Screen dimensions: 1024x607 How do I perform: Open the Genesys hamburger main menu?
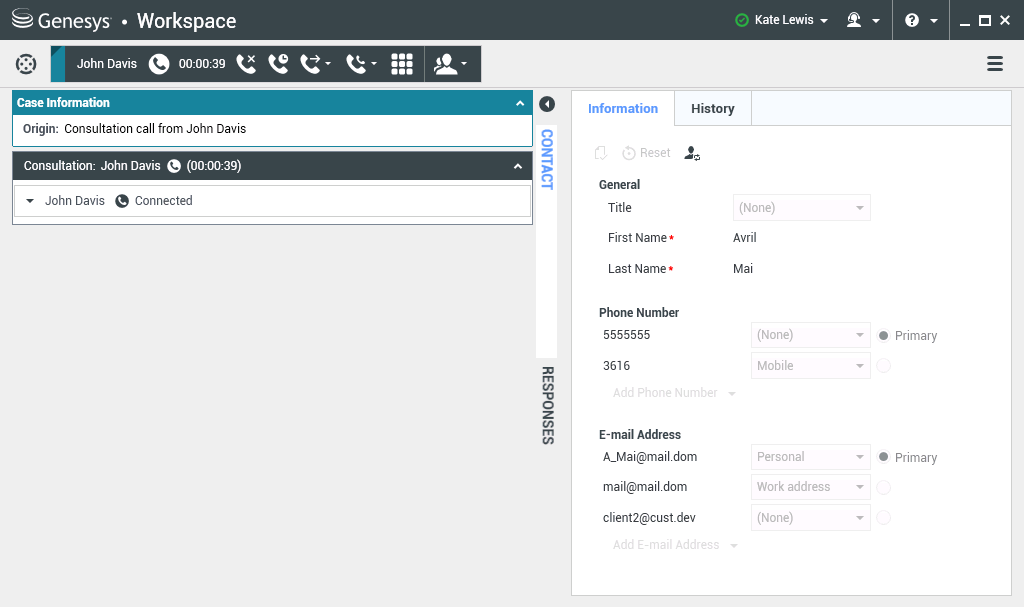point(995,64)
